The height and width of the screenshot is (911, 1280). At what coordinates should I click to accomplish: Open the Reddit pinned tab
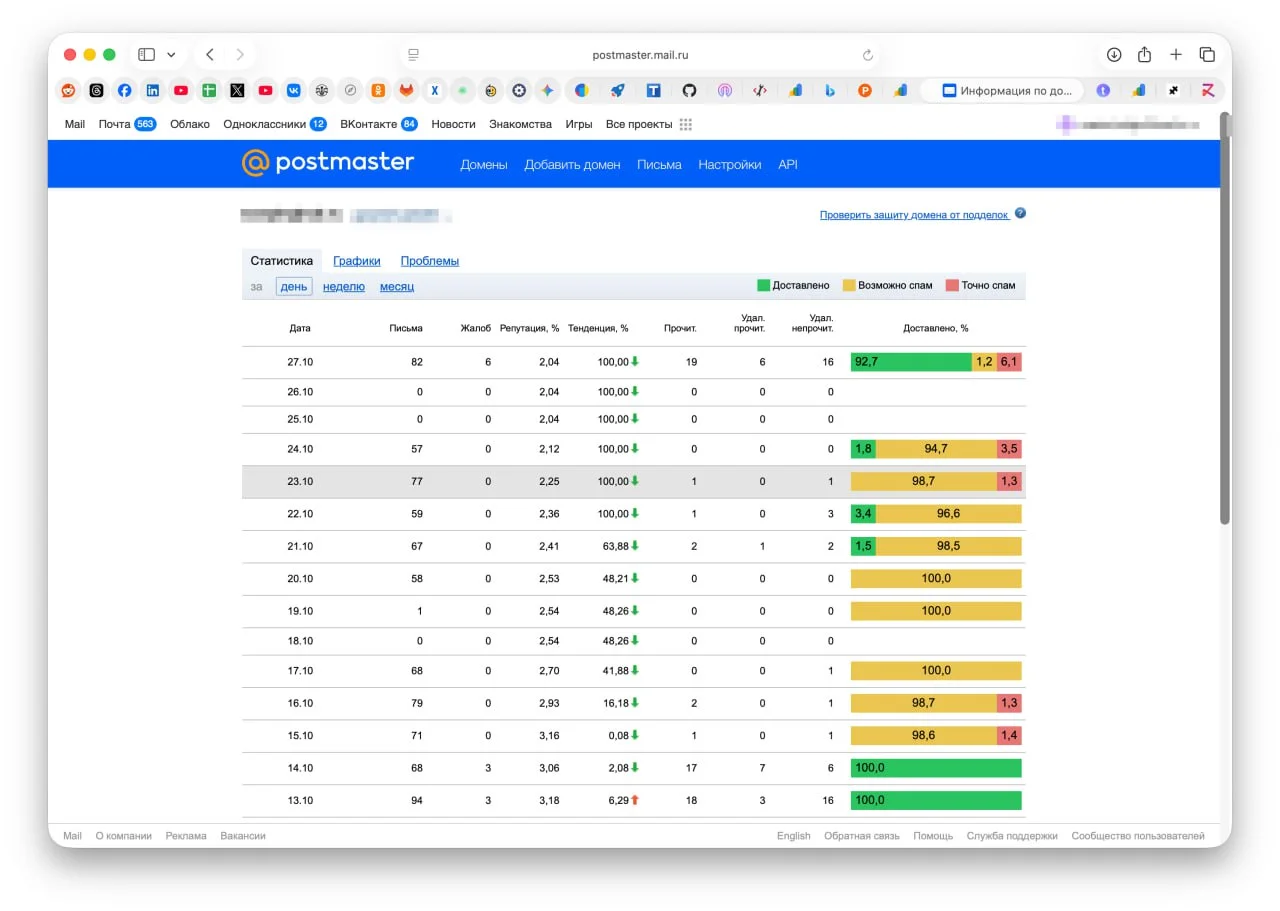click(68, 90)
